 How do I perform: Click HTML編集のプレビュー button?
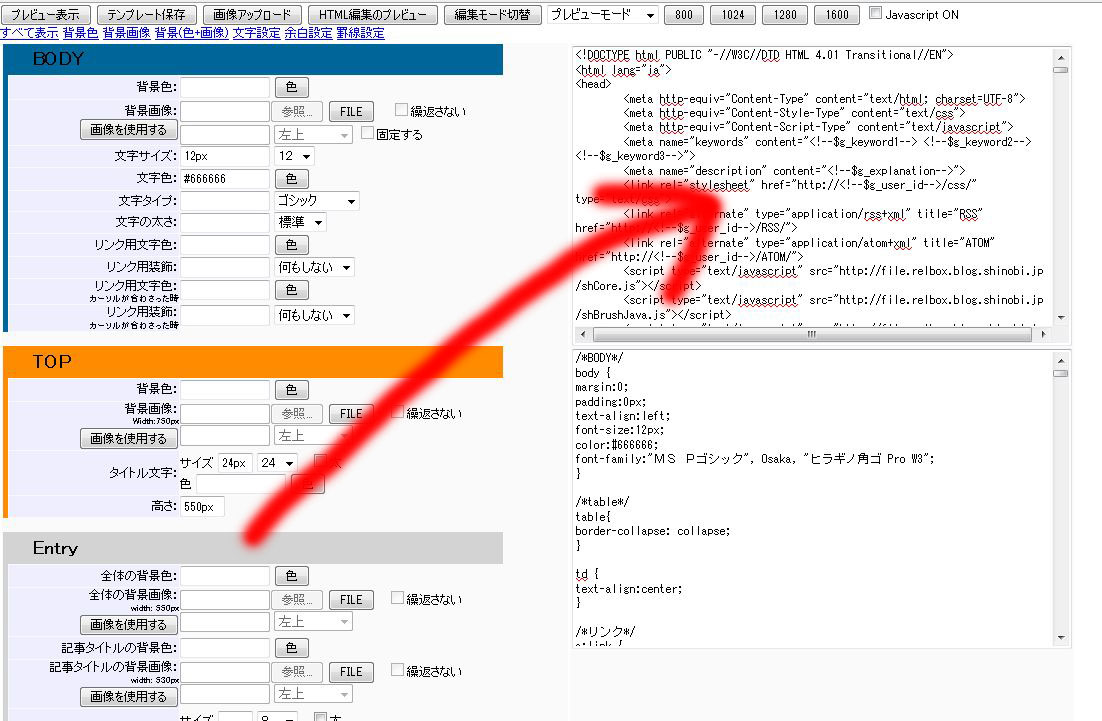(372, 15)
